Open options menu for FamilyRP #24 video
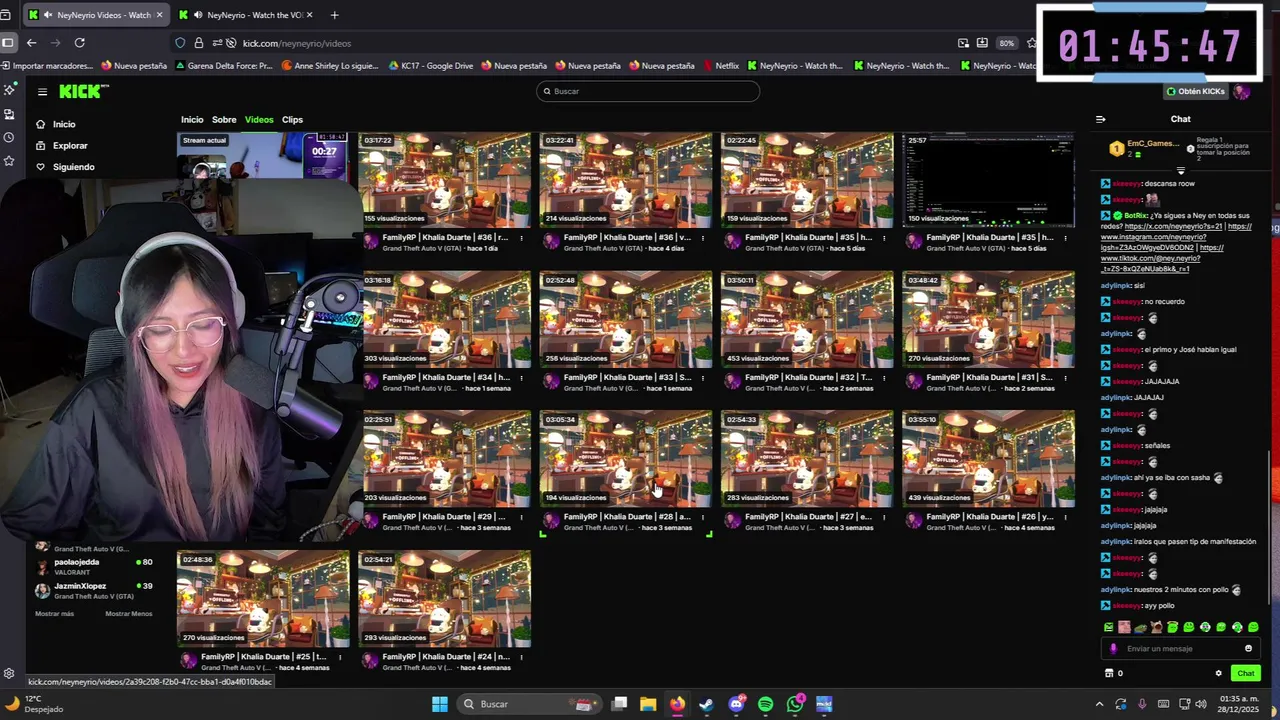 click(x=521, y=657)
